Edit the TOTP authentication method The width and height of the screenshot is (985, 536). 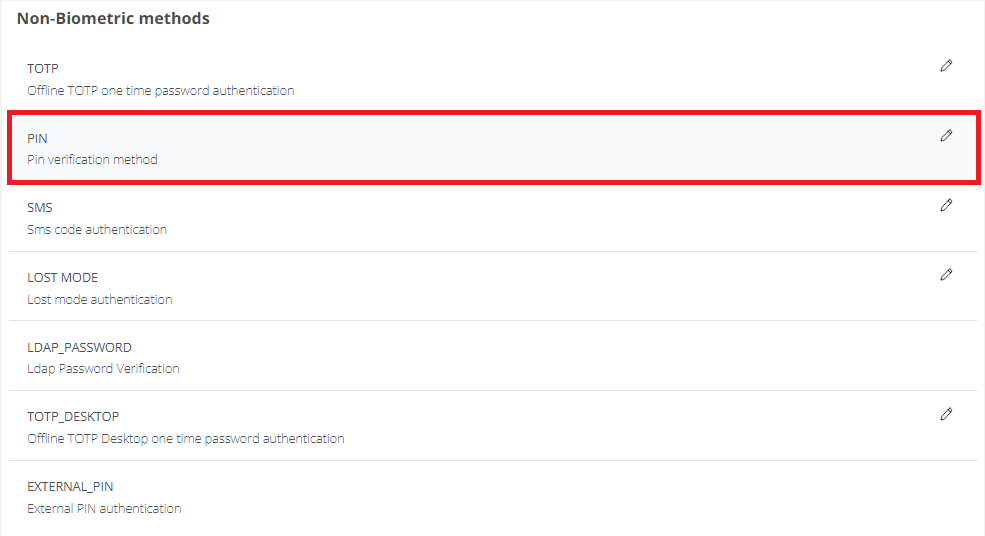[x=946, y=66]
